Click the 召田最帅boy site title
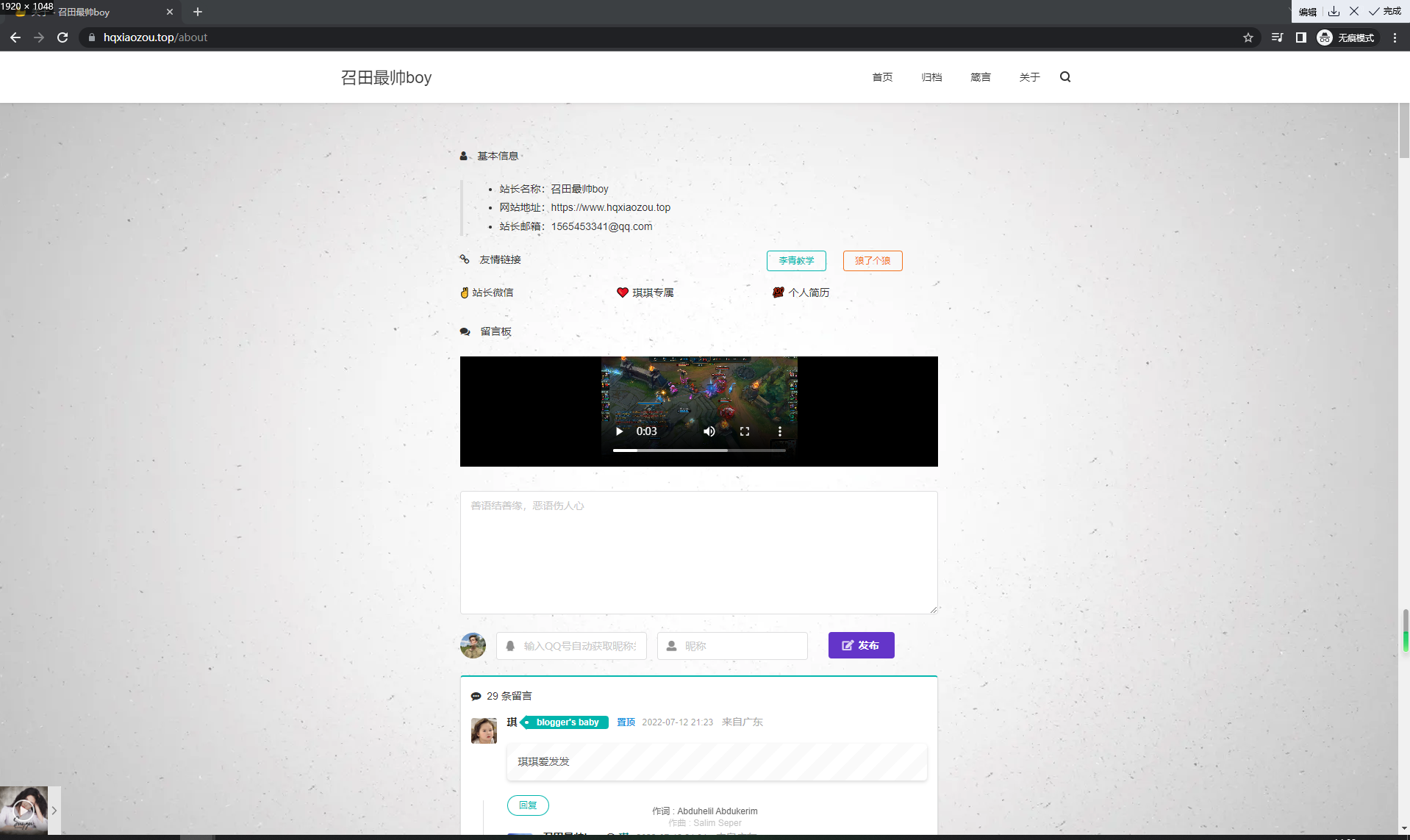The height and width of the screenshot is (840, 1410). (x=386, y=77)
